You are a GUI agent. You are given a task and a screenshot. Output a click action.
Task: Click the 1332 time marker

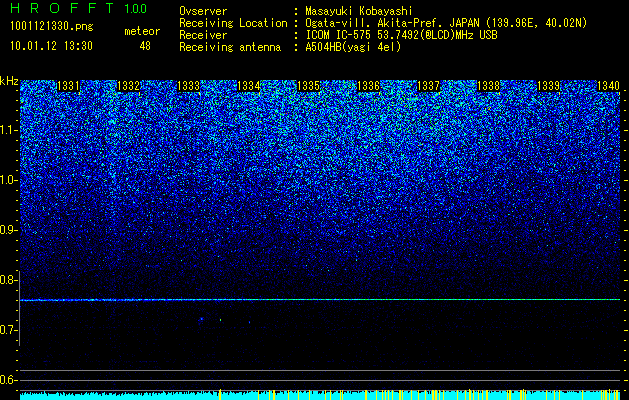[128, 86]
